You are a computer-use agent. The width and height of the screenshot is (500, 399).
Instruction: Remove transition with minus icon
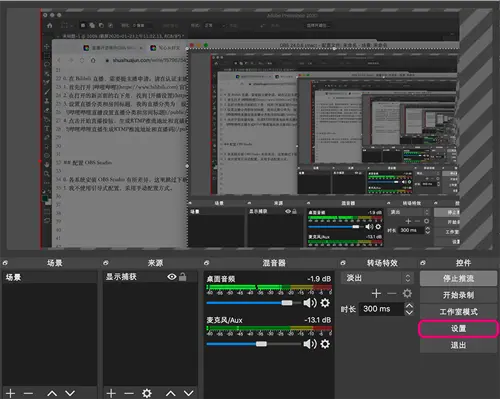click(x=392, y=293)
